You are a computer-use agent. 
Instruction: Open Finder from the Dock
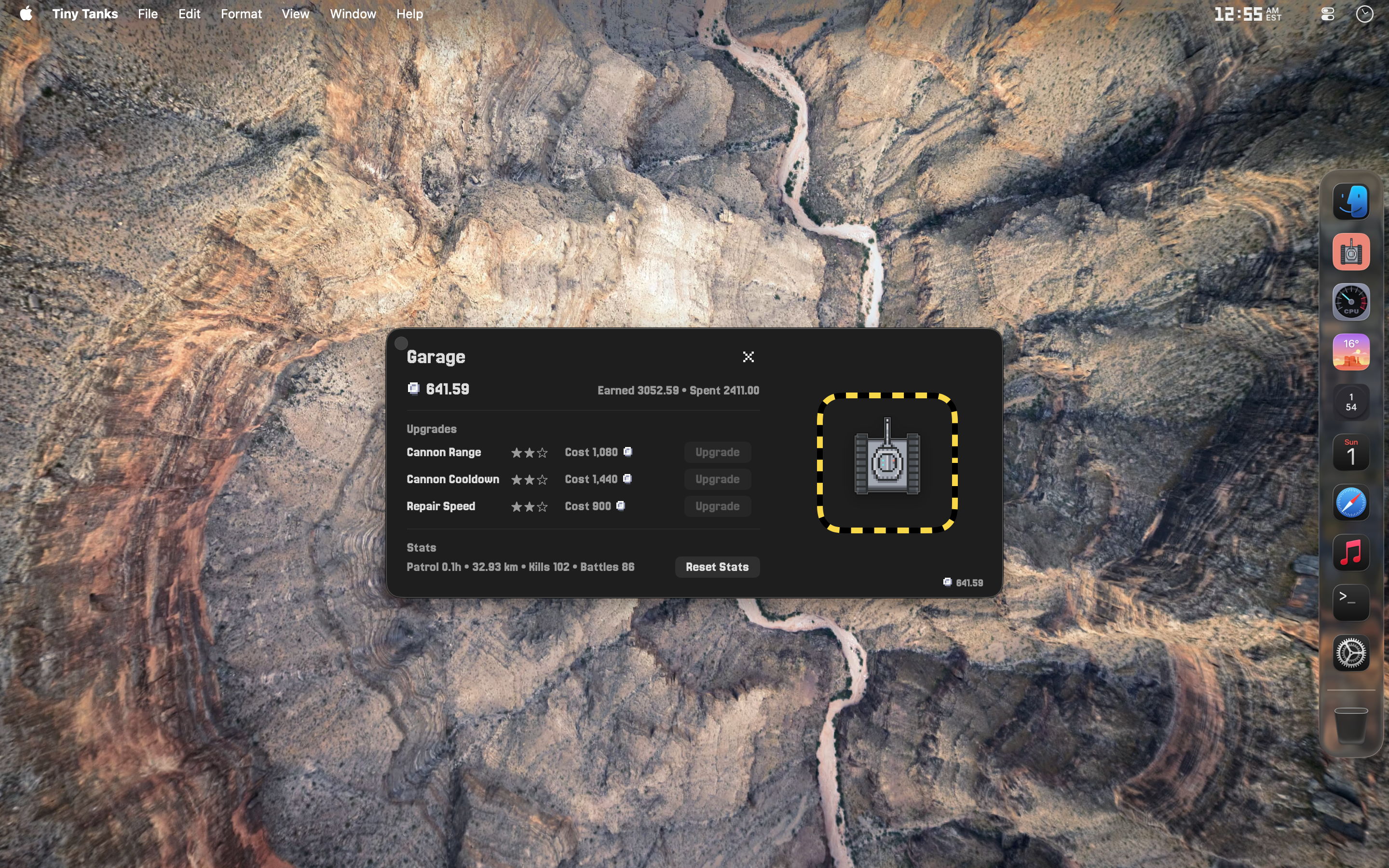pos(1349,201)
